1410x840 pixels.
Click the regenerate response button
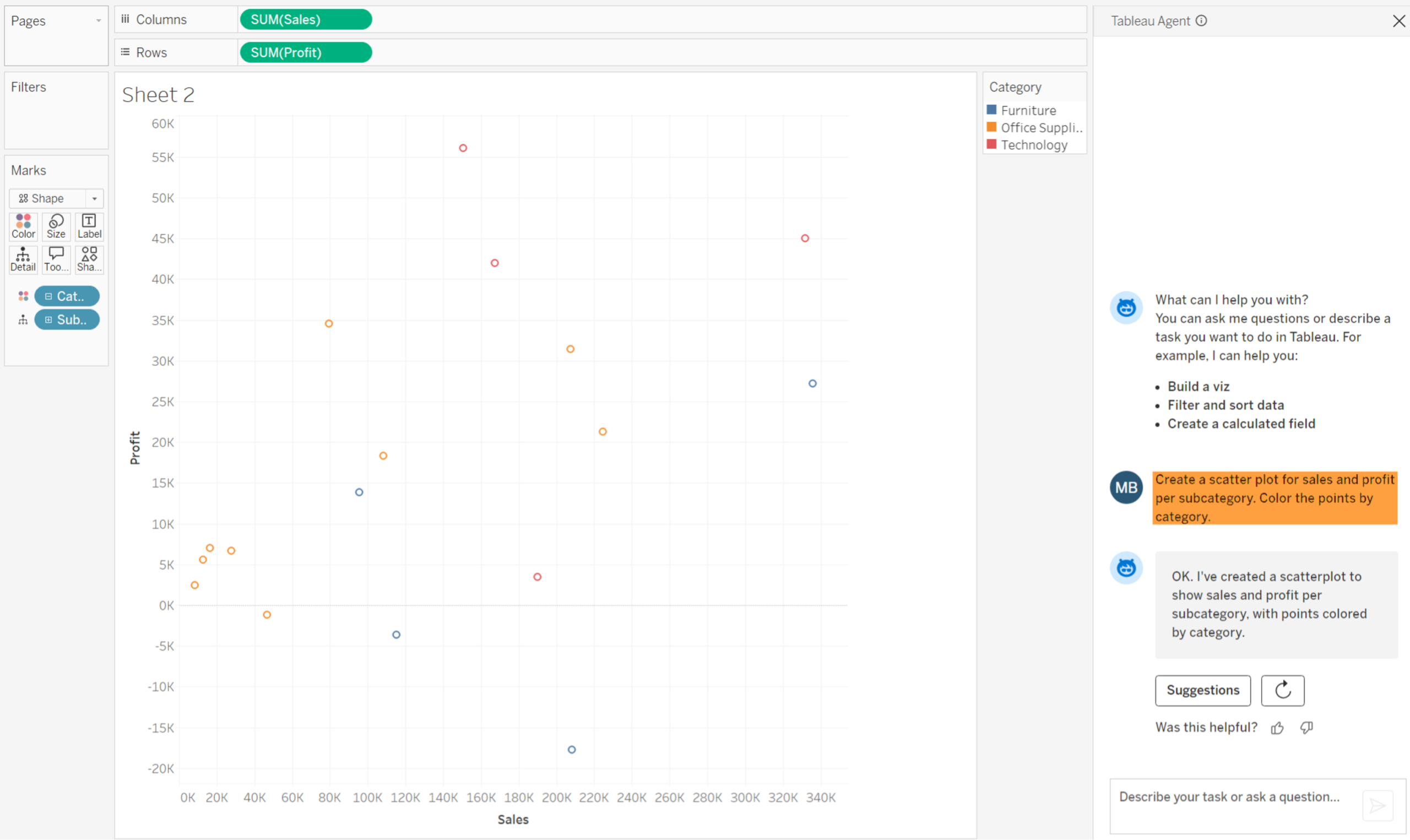(x=1282, y=690)
